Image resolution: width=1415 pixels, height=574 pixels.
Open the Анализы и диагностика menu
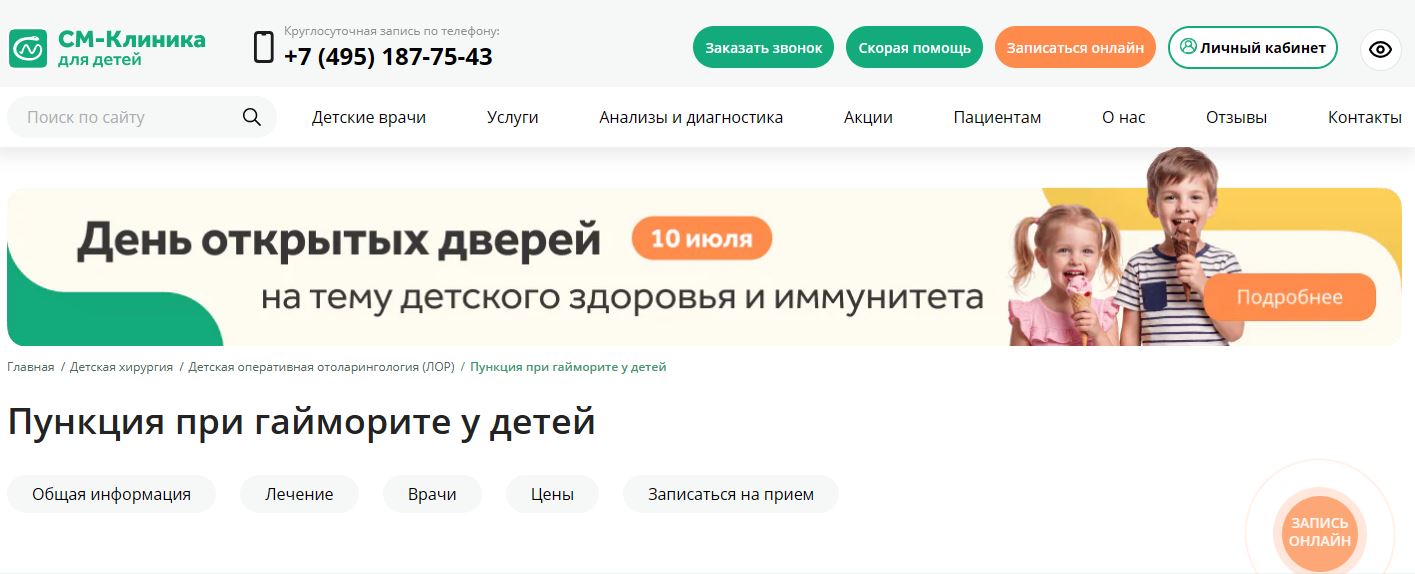(x=691, y=117)
